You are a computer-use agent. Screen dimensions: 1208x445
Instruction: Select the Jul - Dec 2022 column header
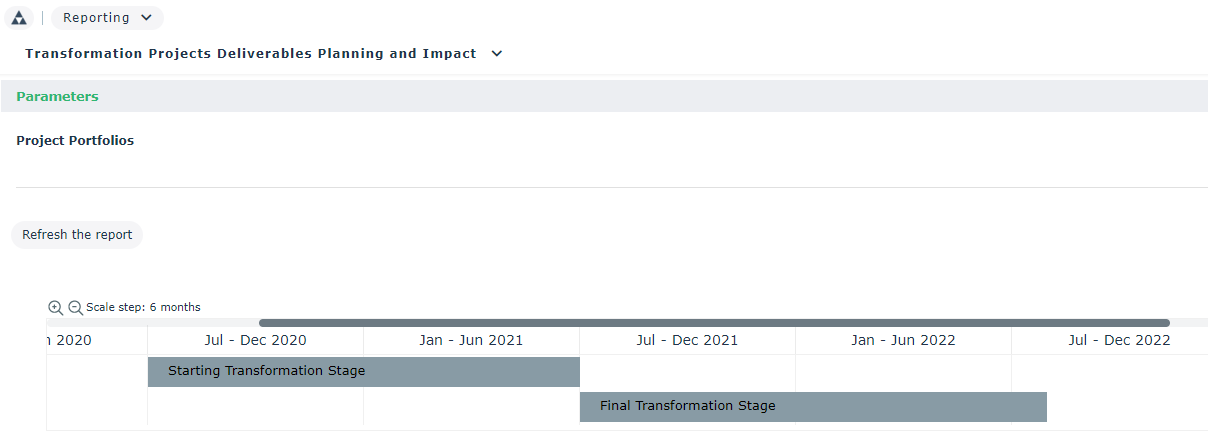[x=1119, y=341]
